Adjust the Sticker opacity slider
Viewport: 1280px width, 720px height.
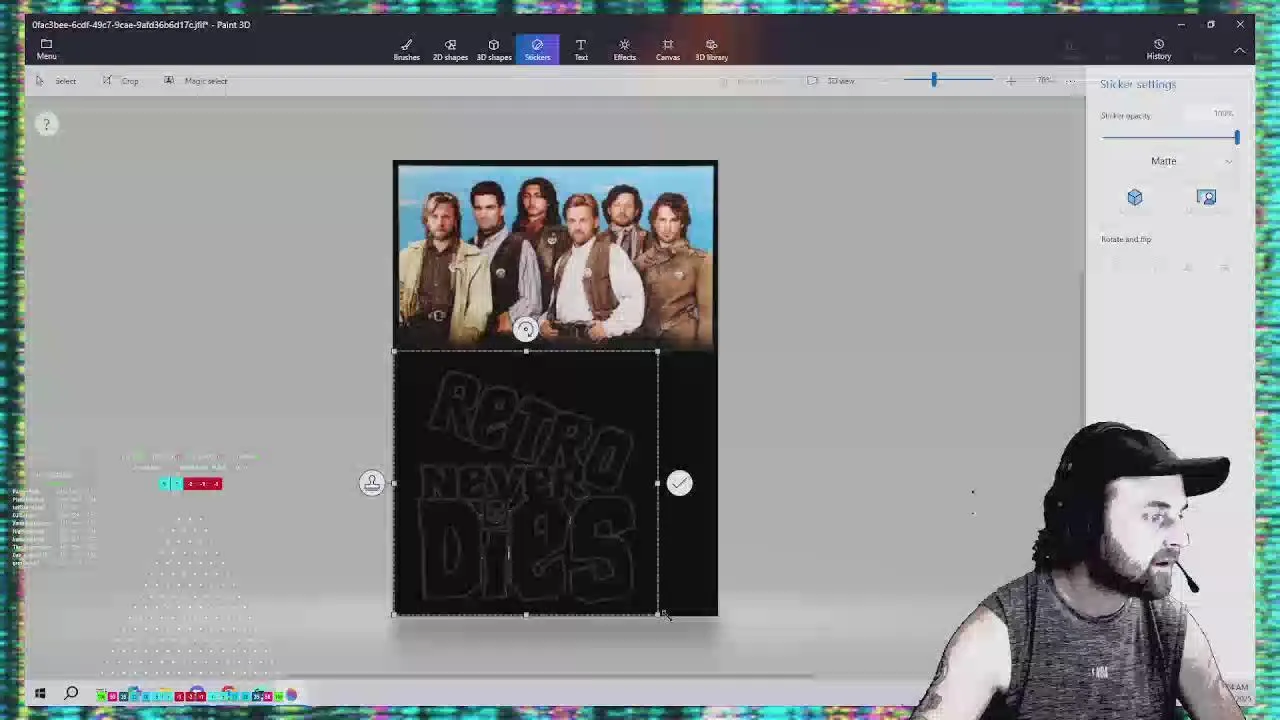1169,137
